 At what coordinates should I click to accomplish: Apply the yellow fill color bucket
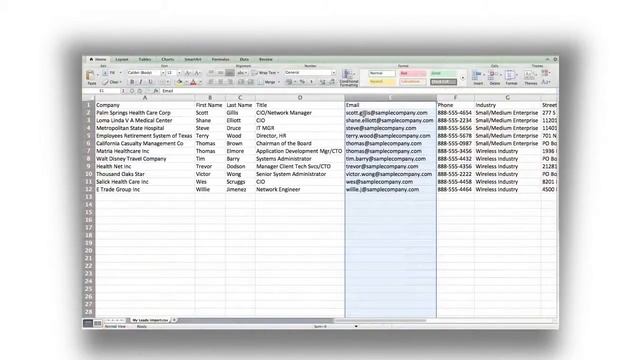pyautogui.click(x=180, y=82)
